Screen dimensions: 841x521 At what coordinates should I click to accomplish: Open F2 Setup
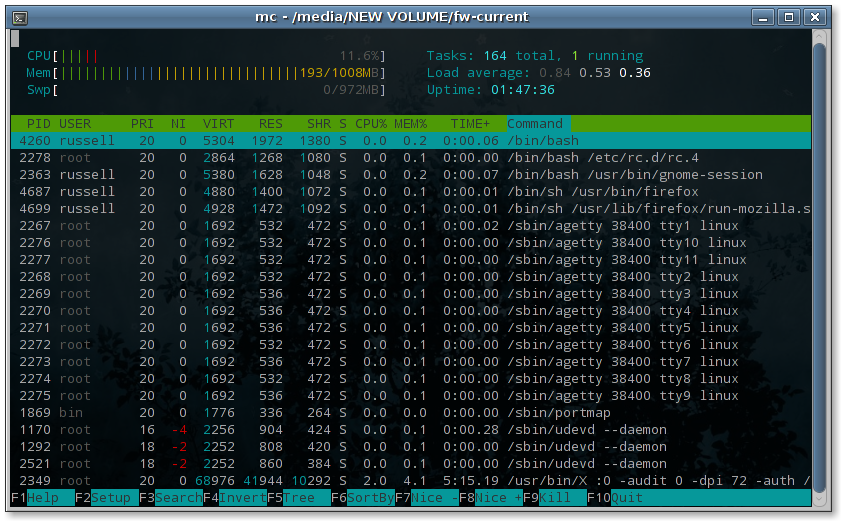(x=107, y=498)
